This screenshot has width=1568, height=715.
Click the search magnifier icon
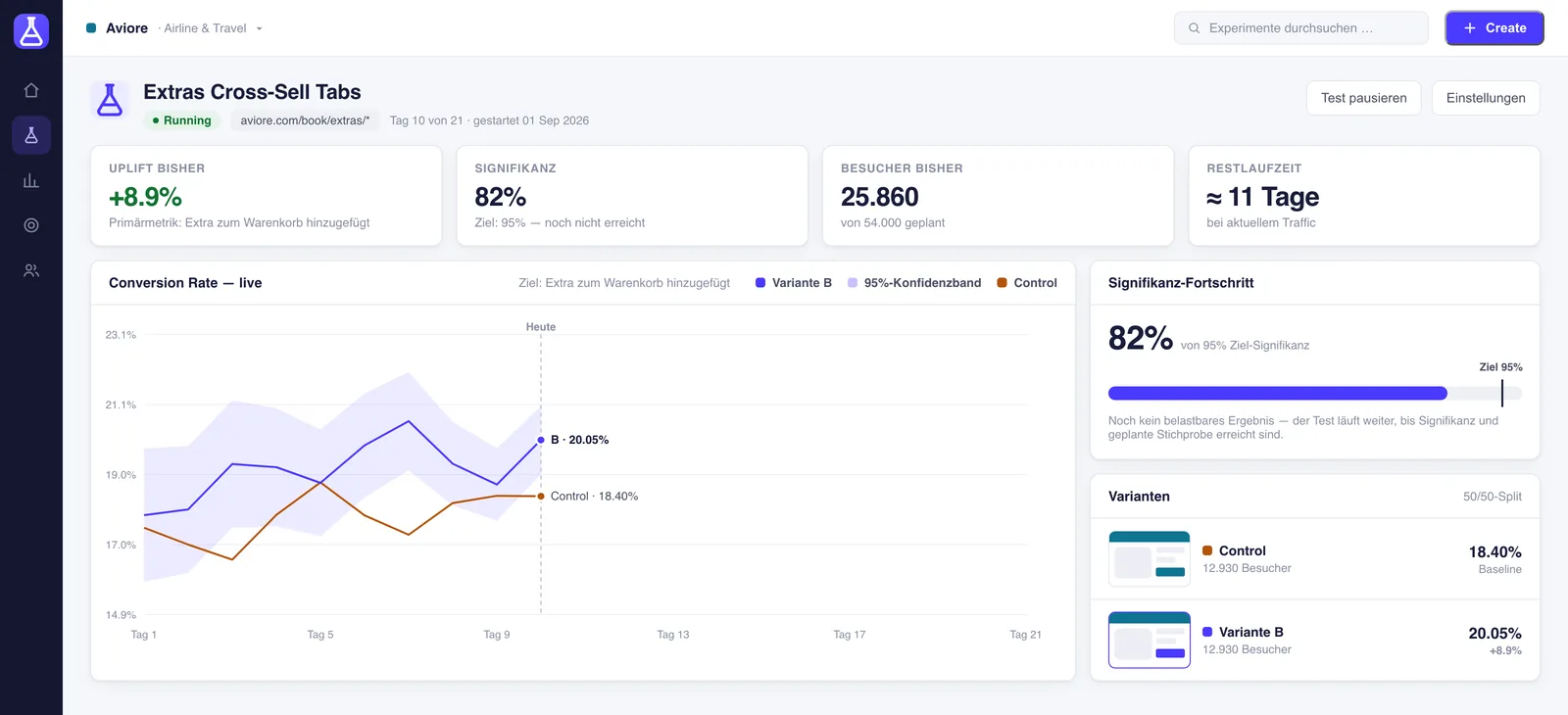click(x=1194, y=28)
